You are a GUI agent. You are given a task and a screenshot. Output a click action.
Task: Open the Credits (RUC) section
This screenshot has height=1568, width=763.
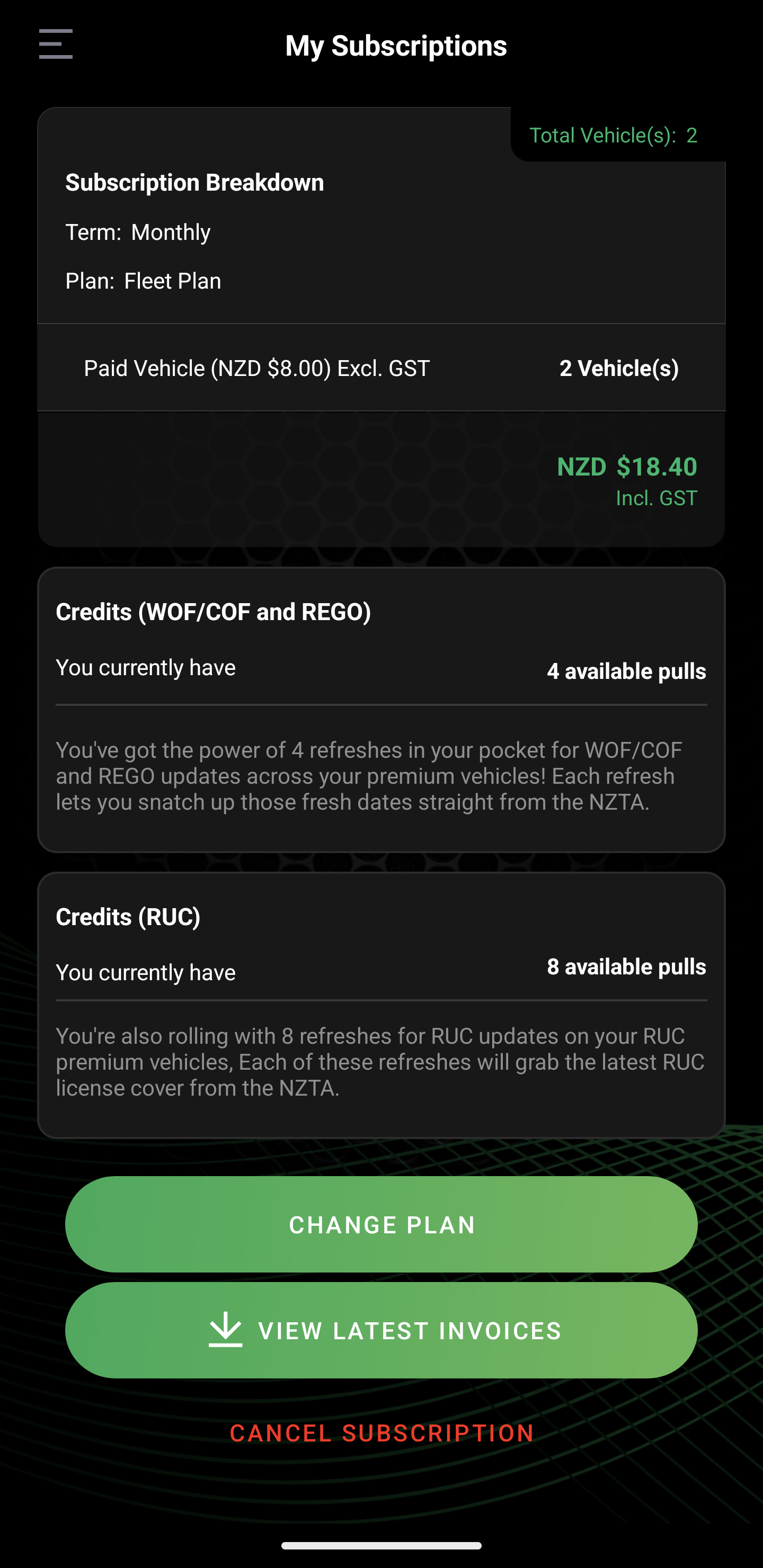pyautogui.click(x=128, y=916)
